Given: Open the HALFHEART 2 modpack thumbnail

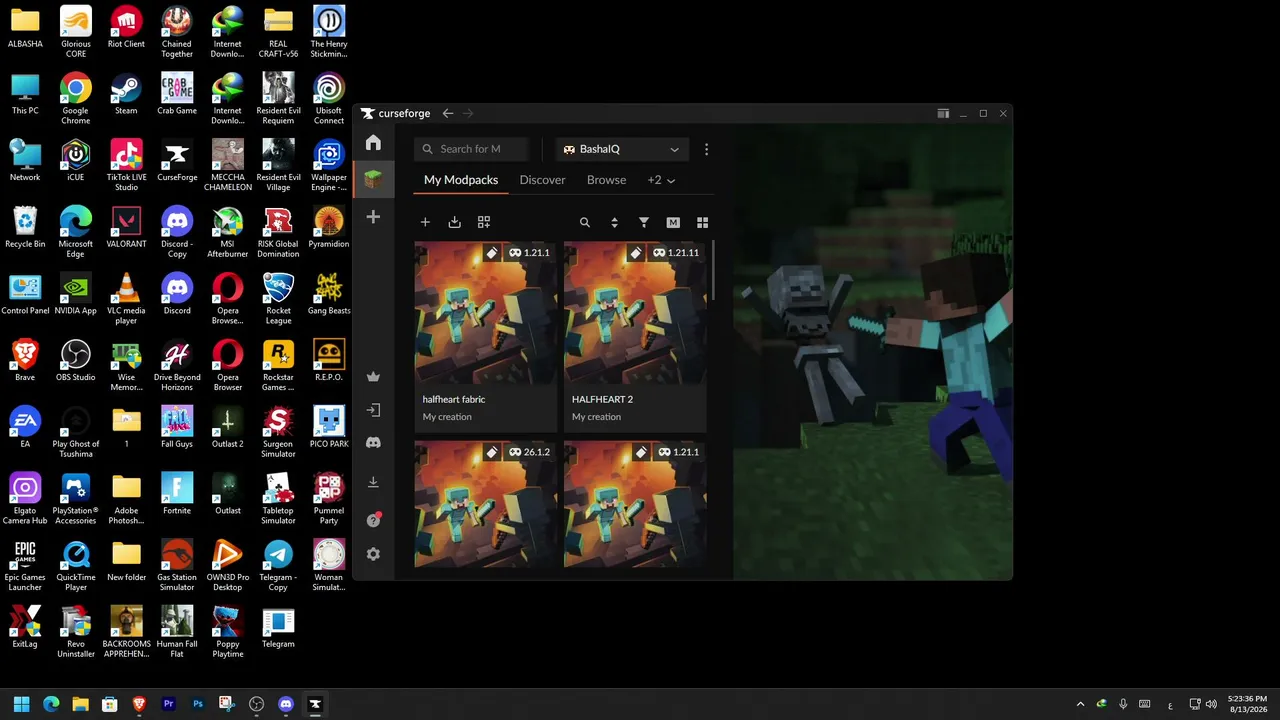Looking at the screenshot, I should (x=635, y=312).
